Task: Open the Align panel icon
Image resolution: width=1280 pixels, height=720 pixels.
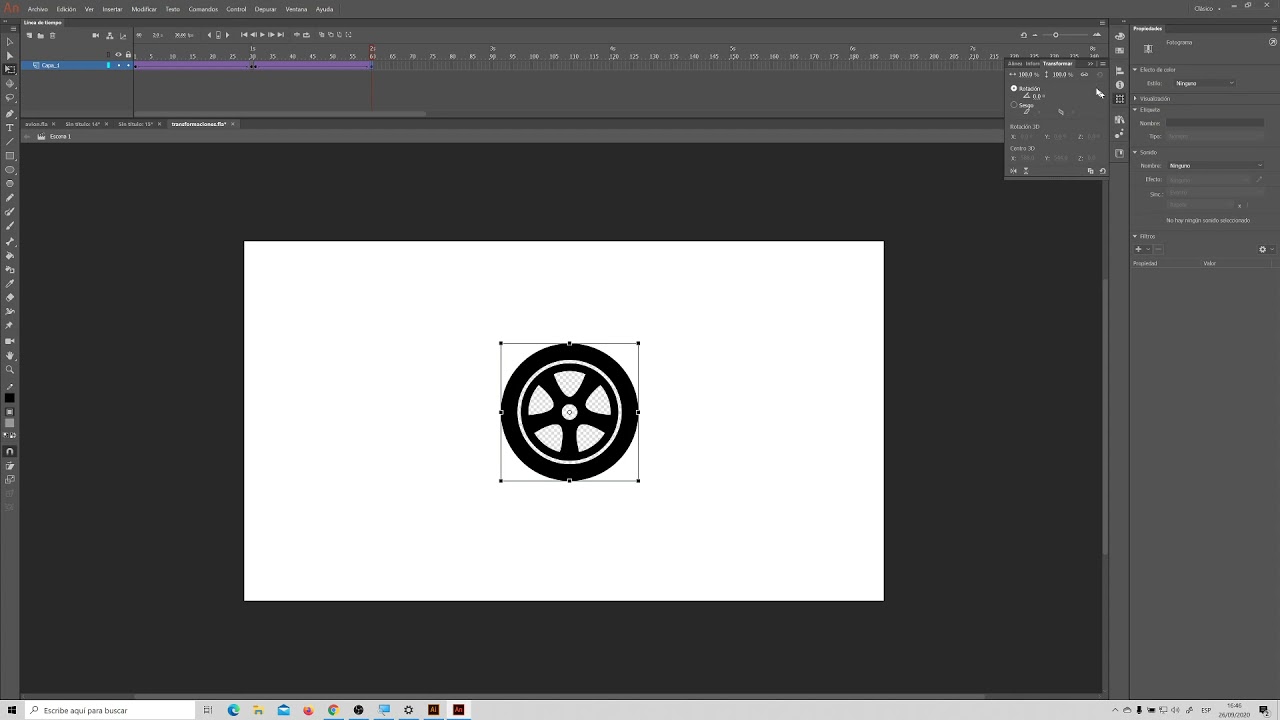Action: tap(1120, 70)
